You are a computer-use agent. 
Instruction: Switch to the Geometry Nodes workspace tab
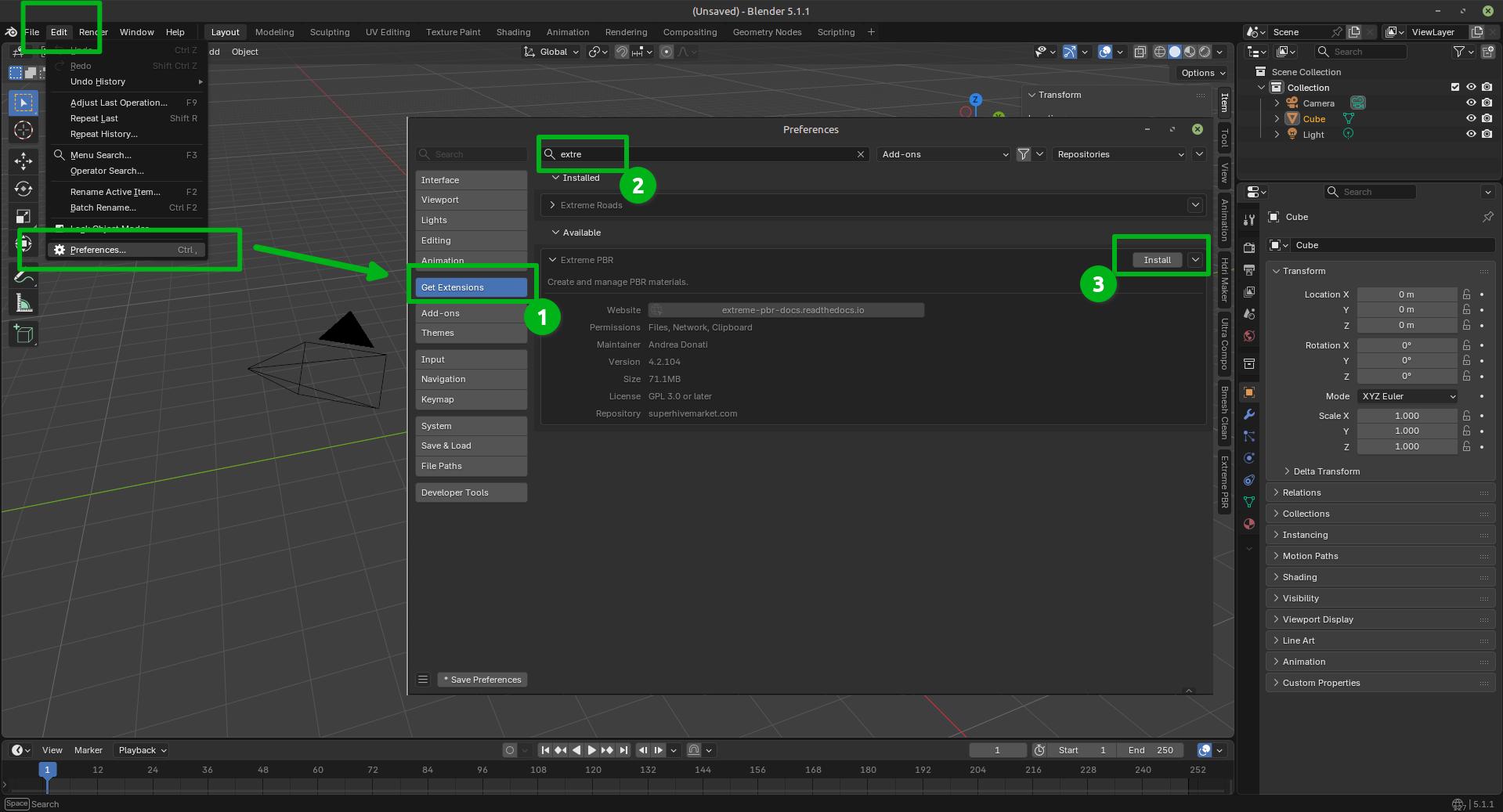767,32
